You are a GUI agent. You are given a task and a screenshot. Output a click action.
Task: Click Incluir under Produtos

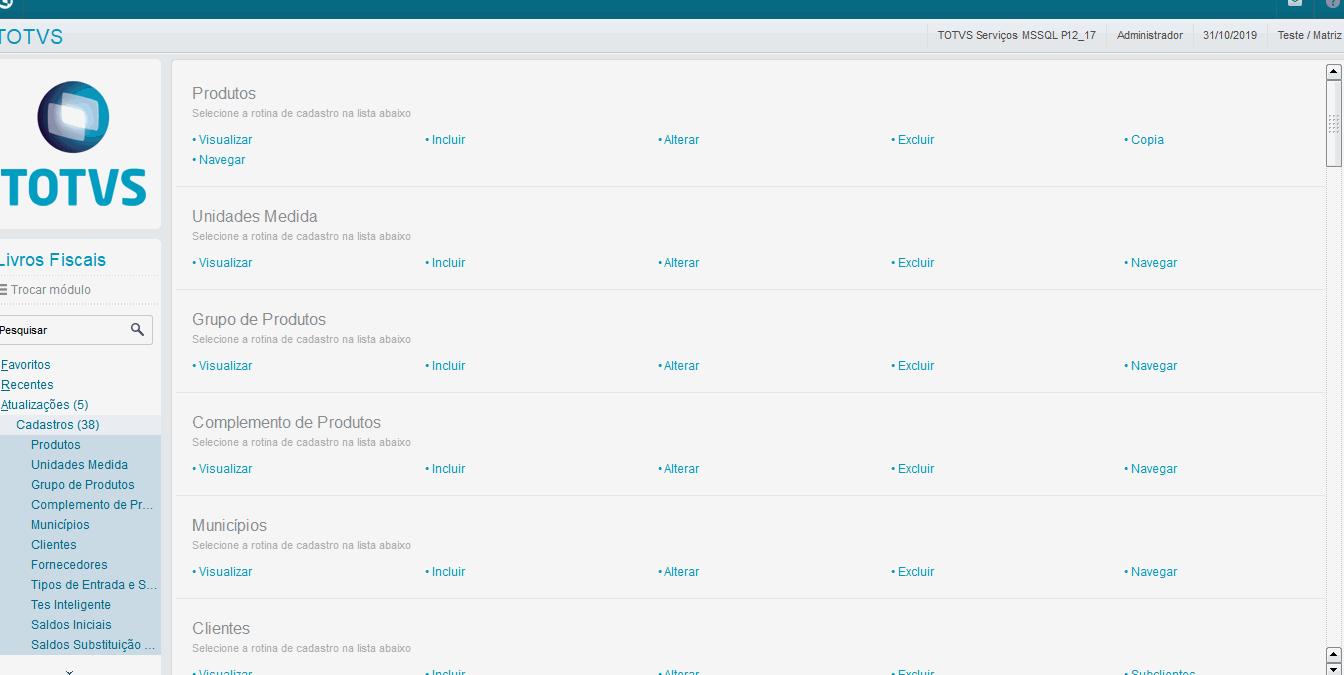448,140
